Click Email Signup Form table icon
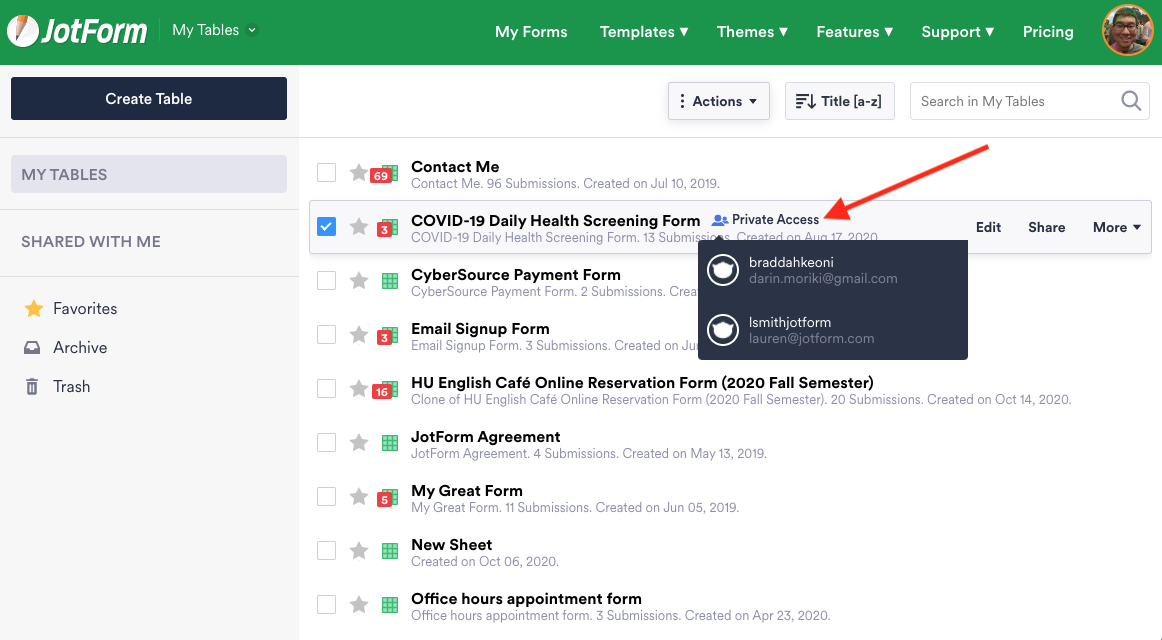The width and height of the screenshot is (1162, 640). tap(388, 336)
